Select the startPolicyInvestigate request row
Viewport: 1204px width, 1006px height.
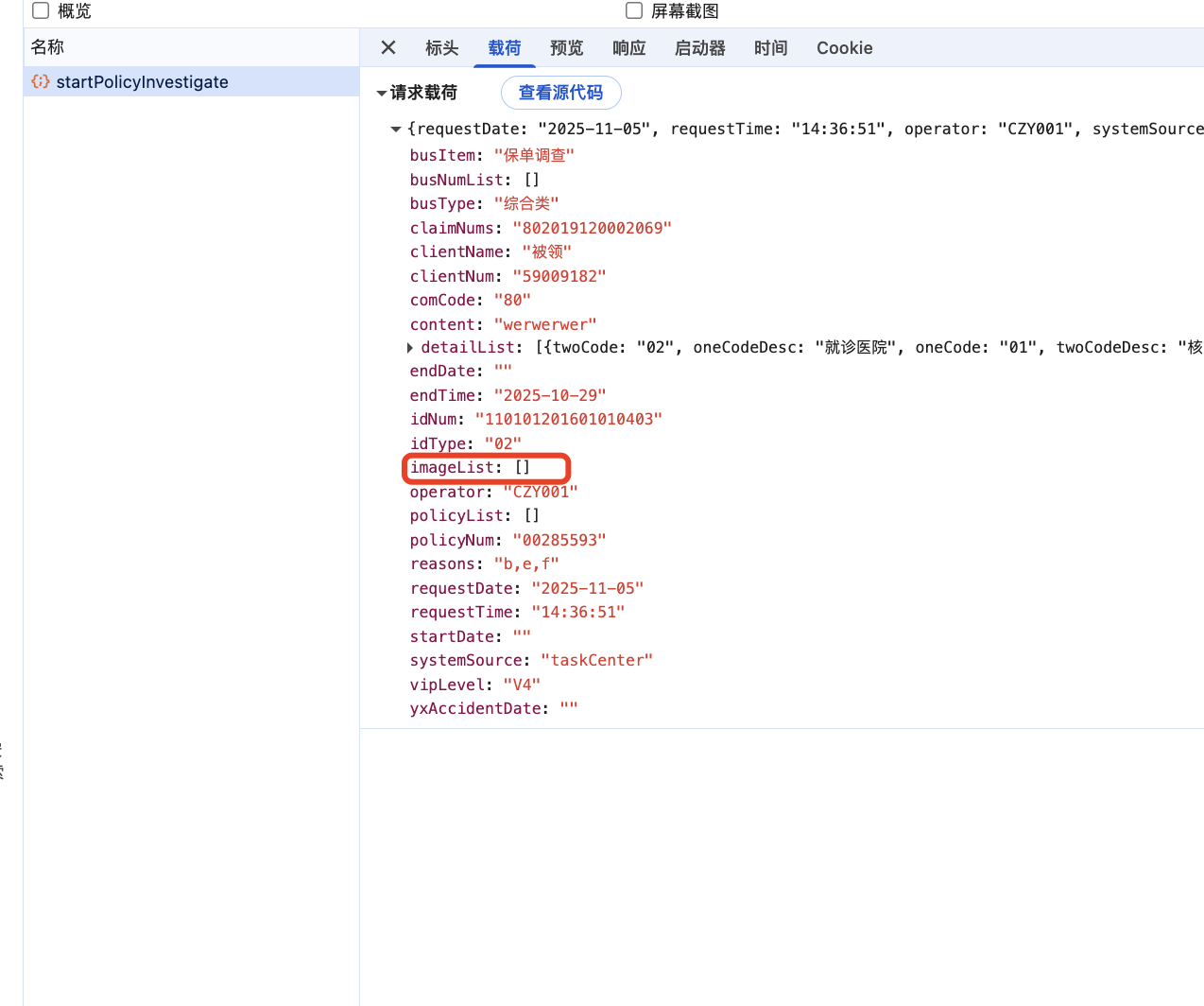[192, 81]
